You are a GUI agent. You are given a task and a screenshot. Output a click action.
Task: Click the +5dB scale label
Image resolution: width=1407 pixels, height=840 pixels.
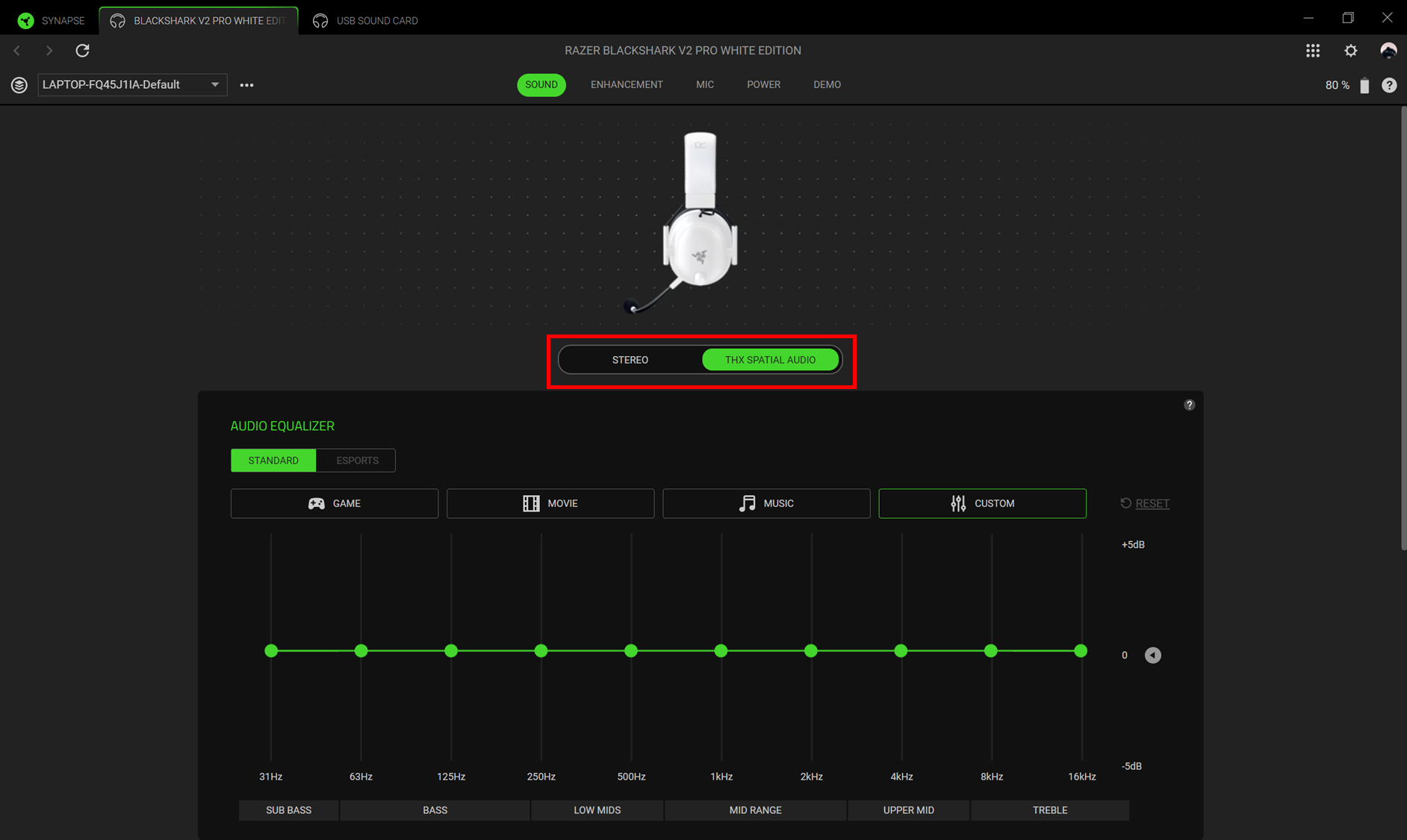(x=1133, y=544)
